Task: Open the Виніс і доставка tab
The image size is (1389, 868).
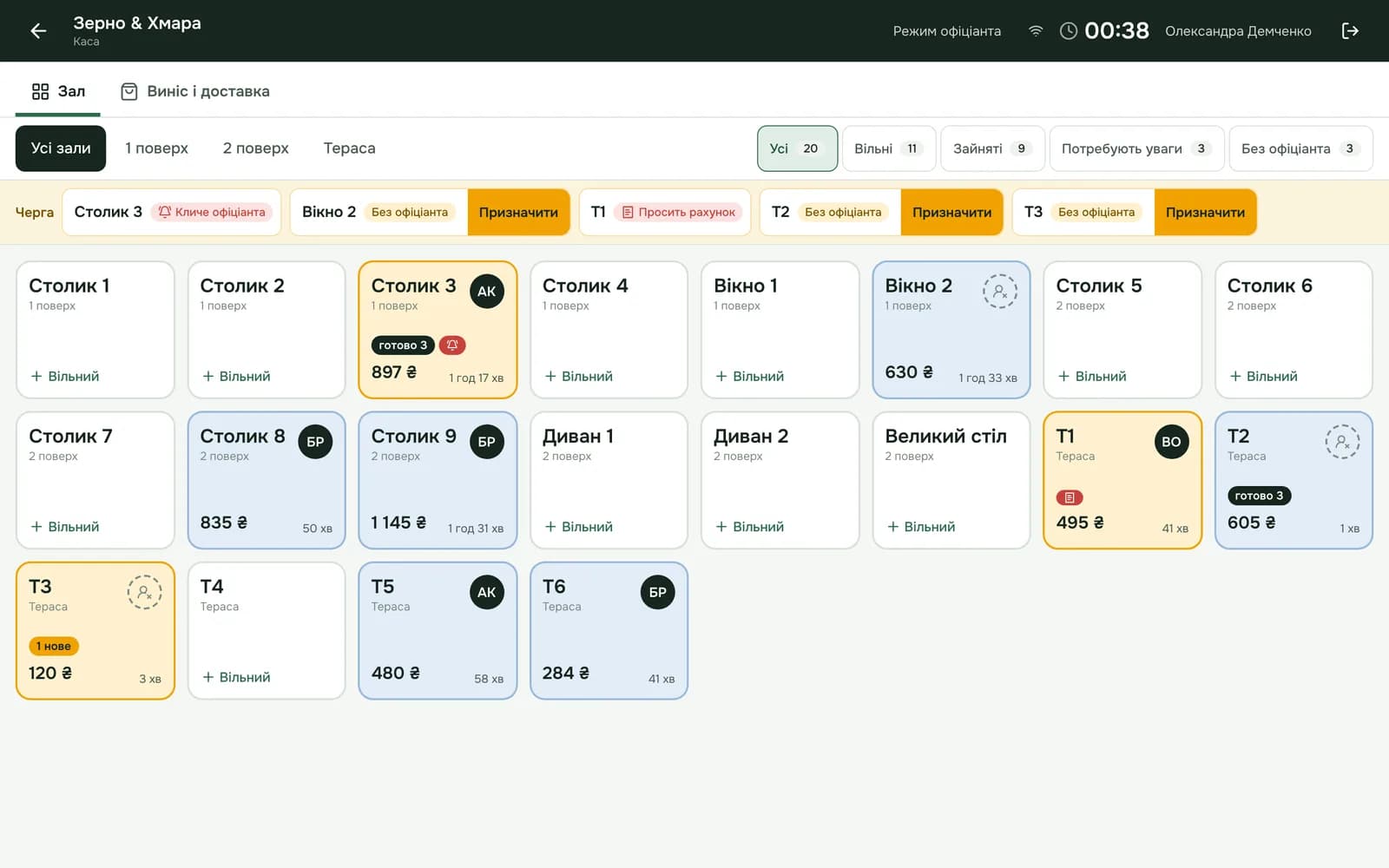Action: [195, 91]
